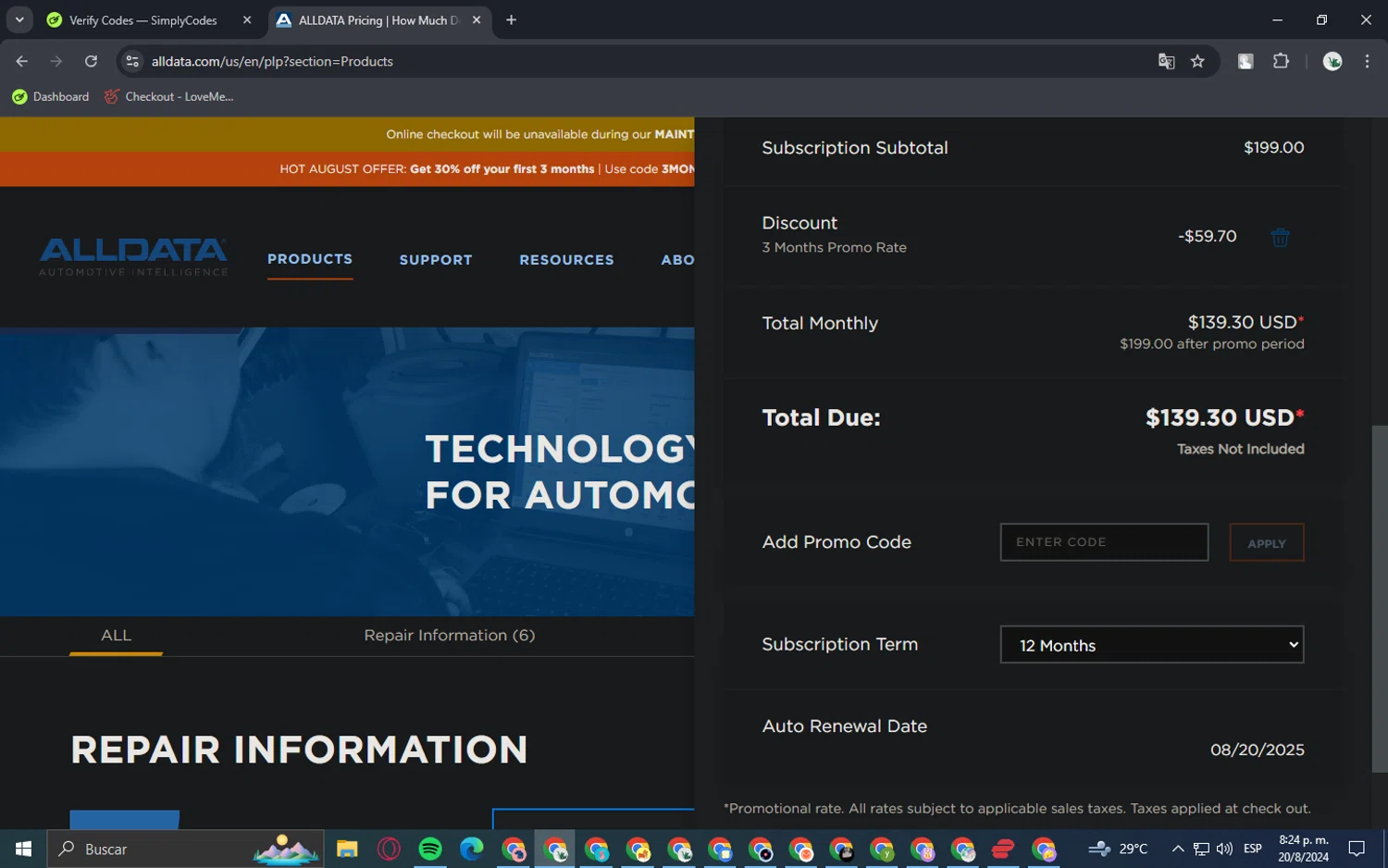Launch File Explorer from the taskbar
This screenshot has width=1388, height=868.
(347, 849)
